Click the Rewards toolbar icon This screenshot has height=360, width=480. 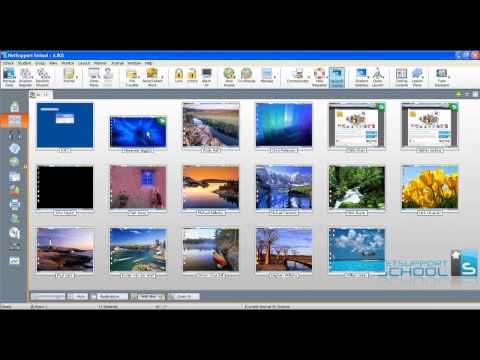(x=69, y=75)
